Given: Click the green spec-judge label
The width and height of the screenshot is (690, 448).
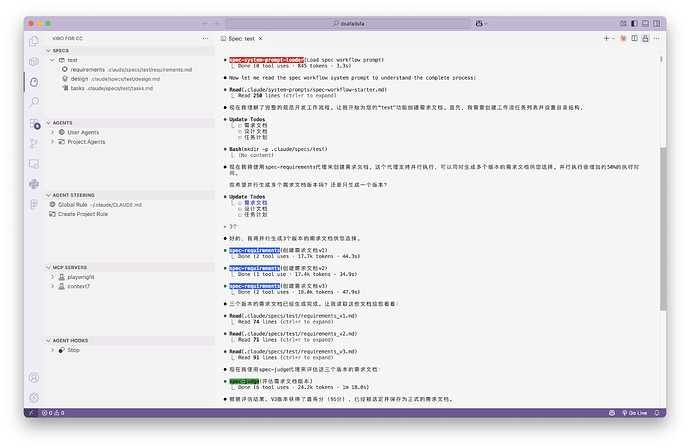Looking at the screenshot, I should (244, 381).
